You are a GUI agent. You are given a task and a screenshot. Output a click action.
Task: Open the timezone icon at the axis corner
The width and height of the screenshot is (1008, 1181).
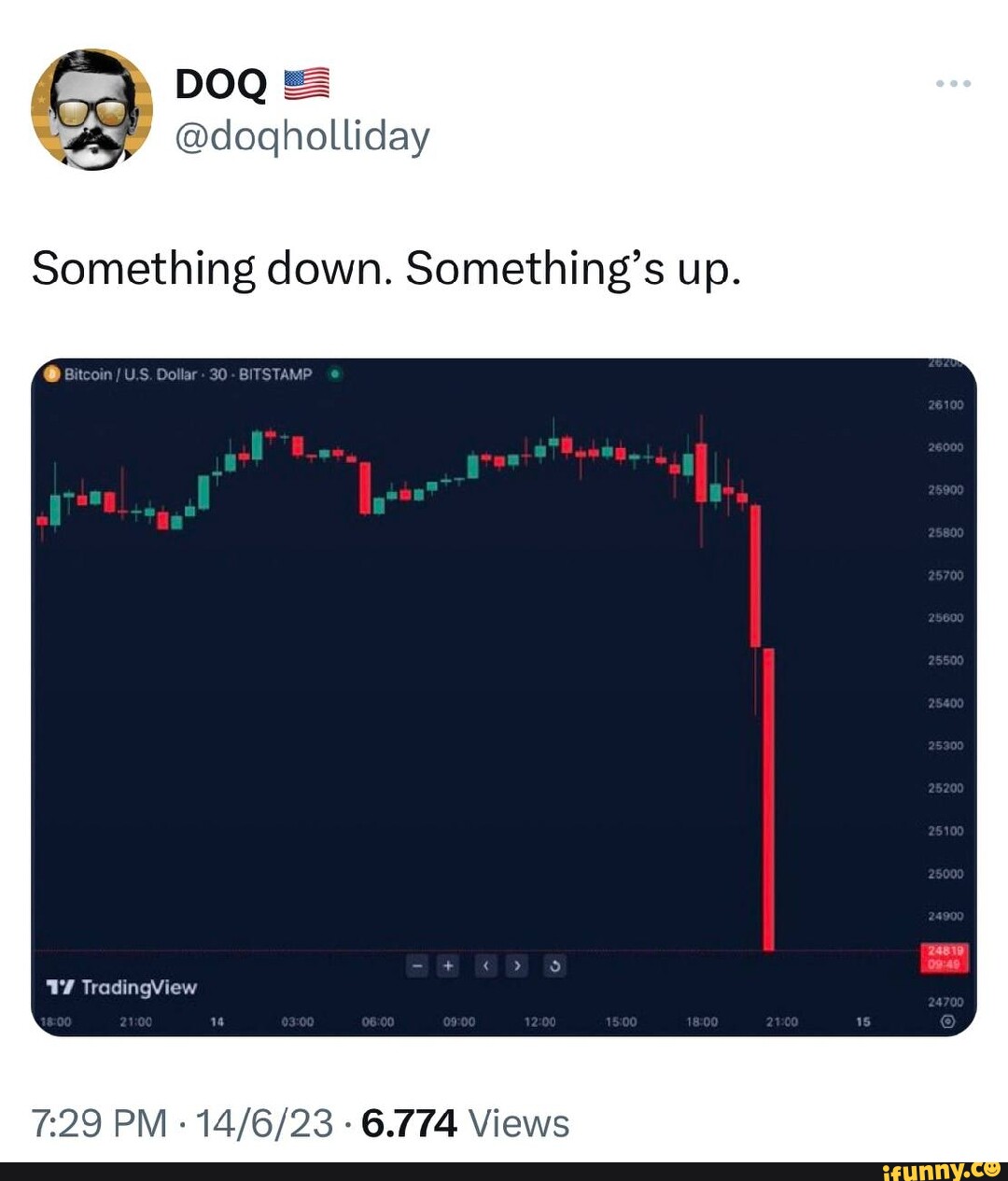[x=946, y=1020]
